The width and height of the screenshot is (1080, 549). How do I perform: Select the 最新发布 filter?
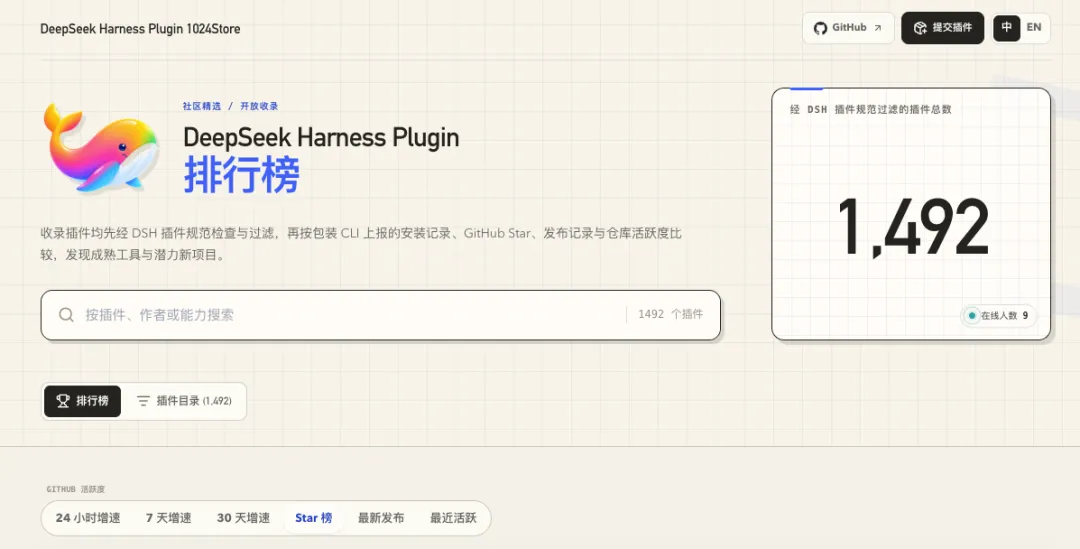pos(381,518)
